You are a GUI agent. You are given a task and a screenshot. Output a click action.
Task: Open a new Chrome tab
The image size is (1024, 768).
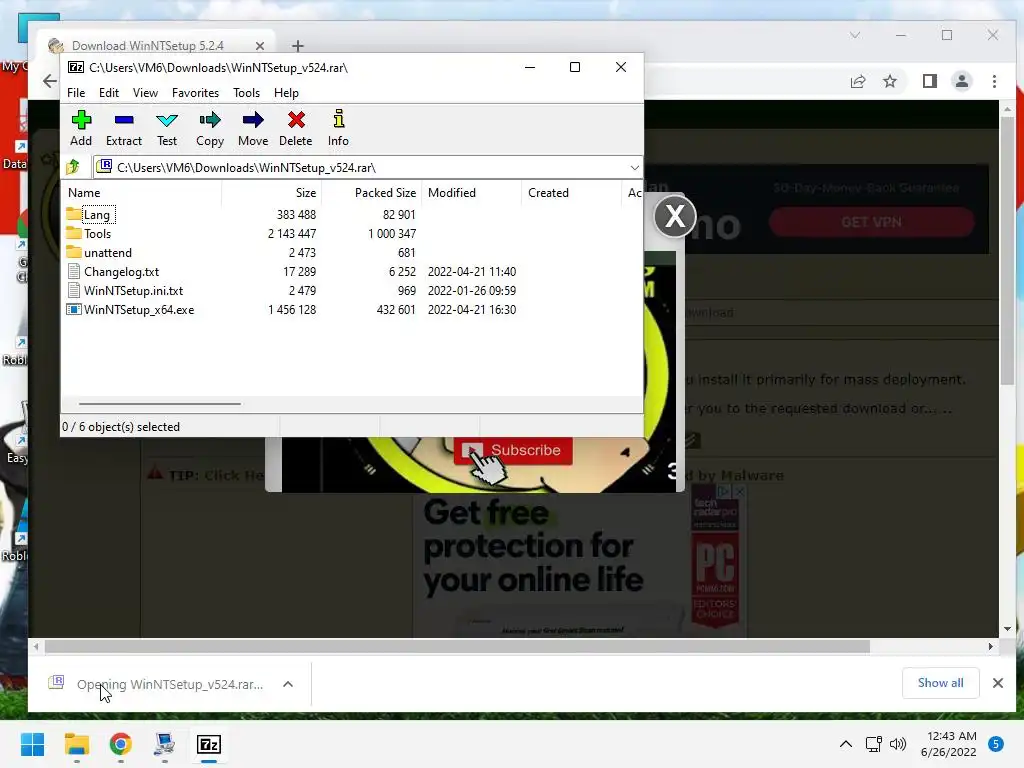(298, 46)
